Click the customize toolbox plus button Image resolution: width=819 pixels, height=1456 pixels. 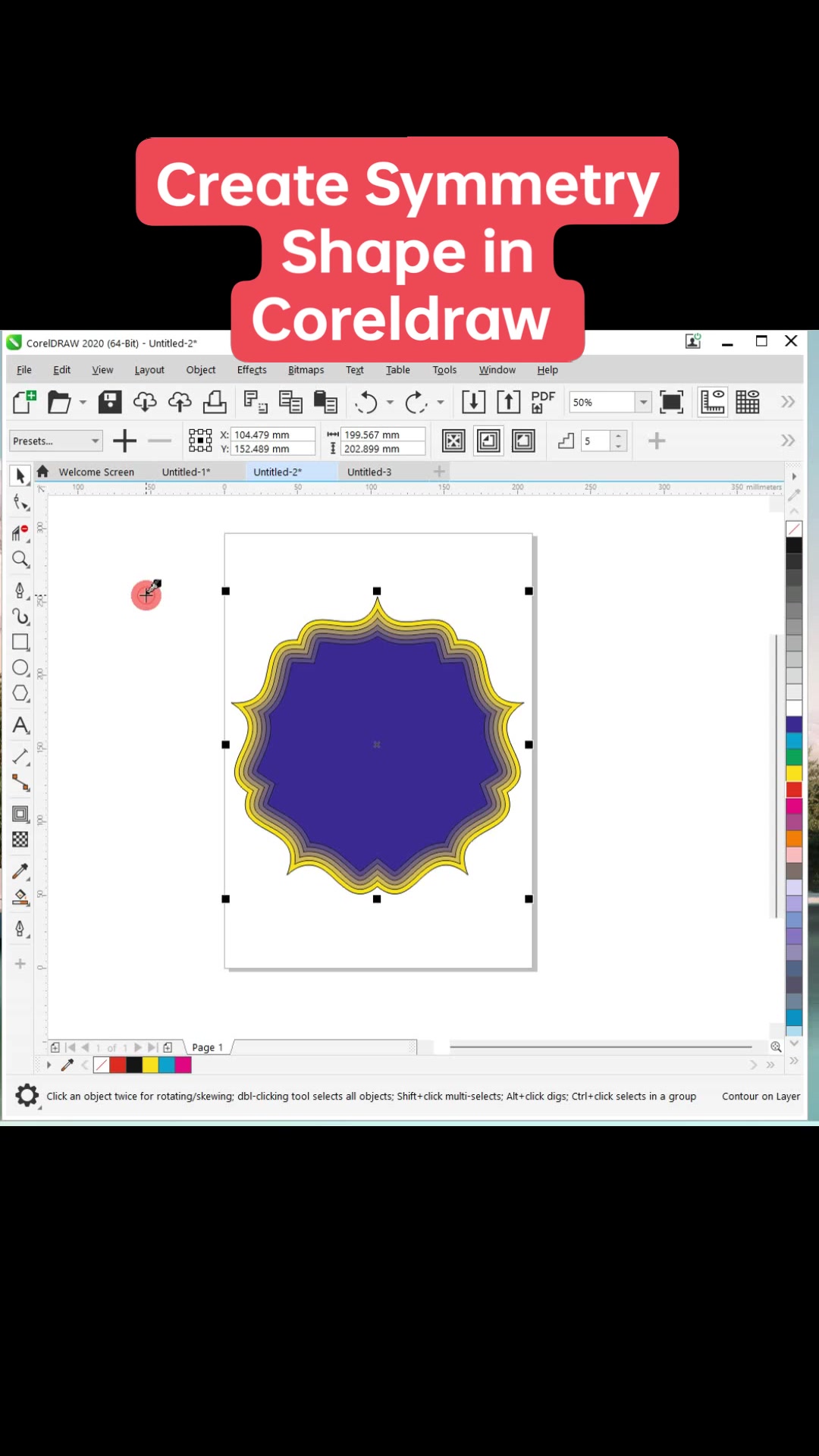tap(20, 964)
